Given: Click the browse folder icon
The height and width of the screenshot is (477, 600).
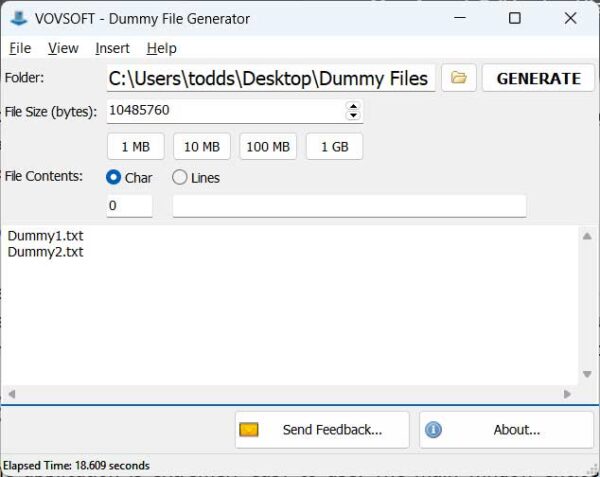Looking at the screenshot, I should 458,78.
